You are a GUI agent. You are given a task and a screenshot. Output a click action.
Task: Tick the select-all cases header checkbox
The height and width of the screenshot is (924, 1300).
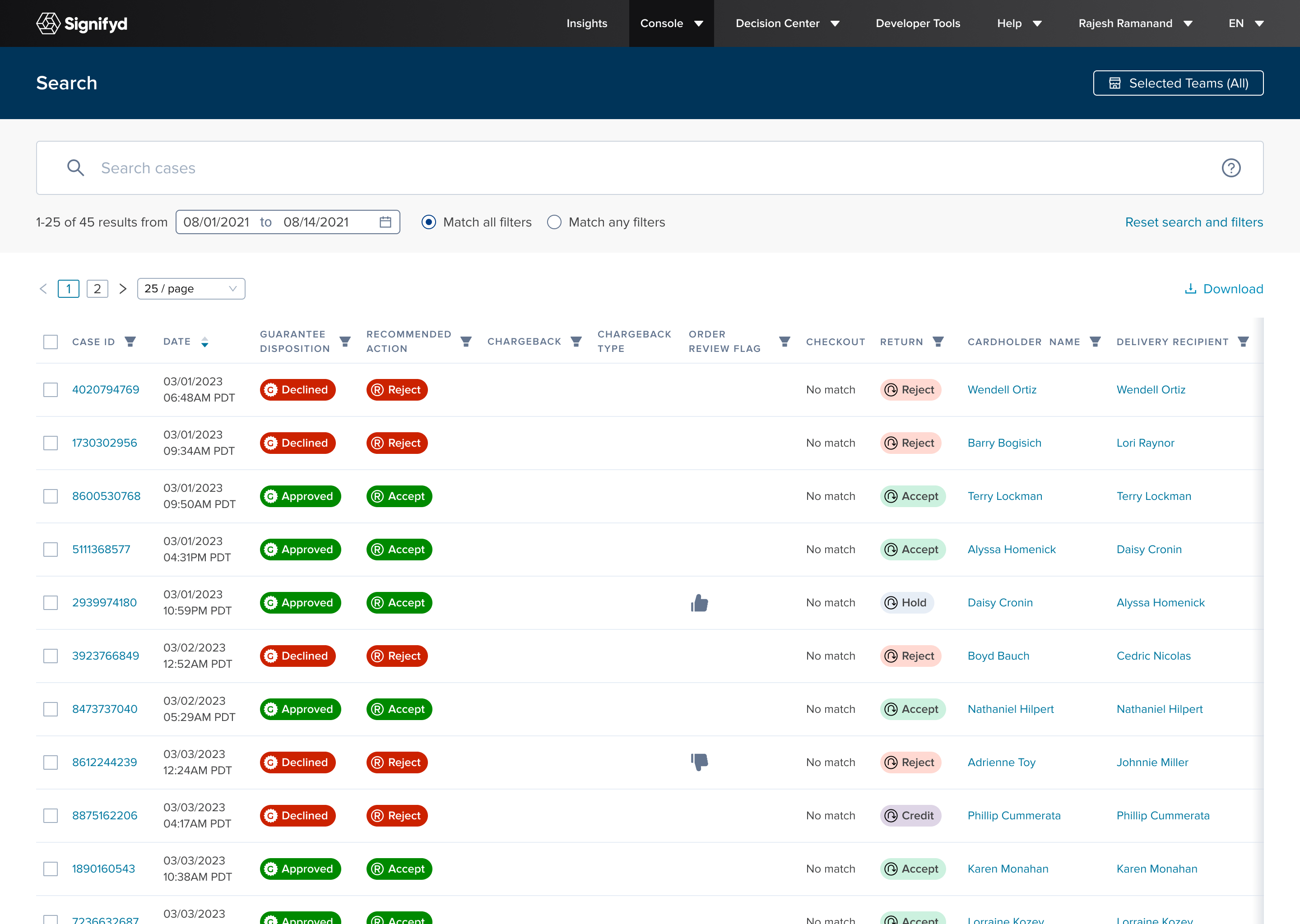pyautogui.click(x=51, y=342)
